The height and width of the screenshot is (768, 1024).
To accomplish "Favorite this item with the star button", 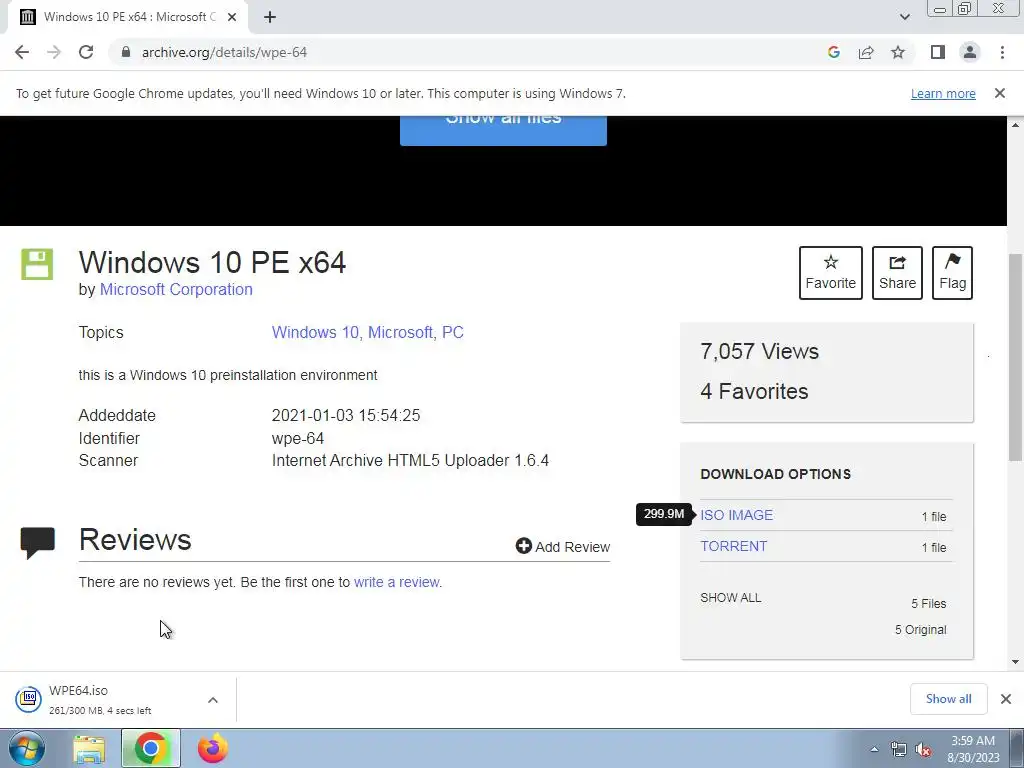I will tap(831, 273).
